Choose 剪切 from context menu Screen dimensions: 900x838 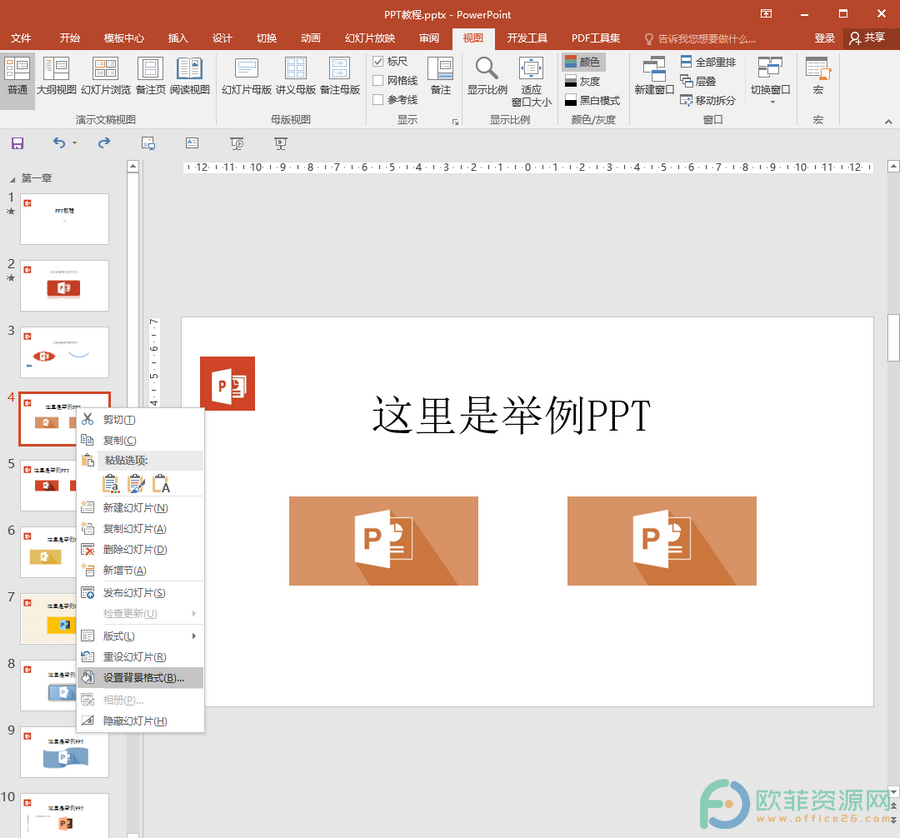tap(141, 420)
